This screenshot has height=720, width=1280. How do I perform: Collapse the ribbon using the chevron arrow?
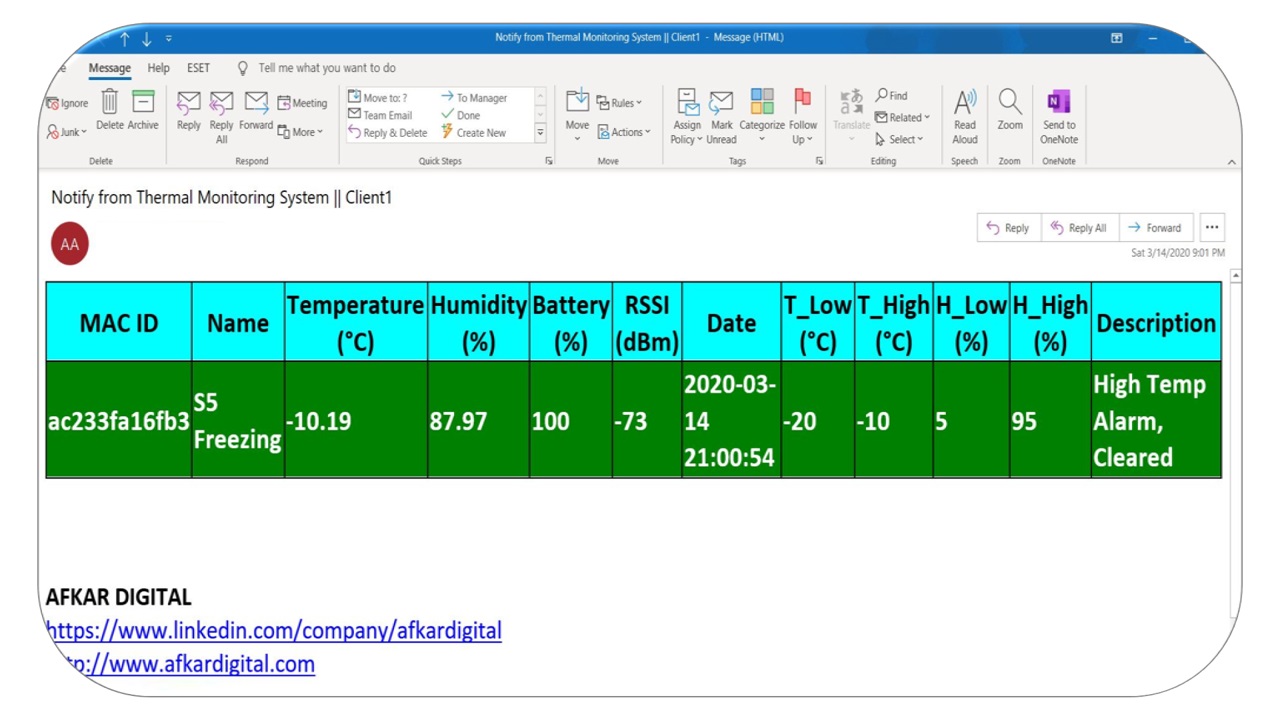(1231, 162)
